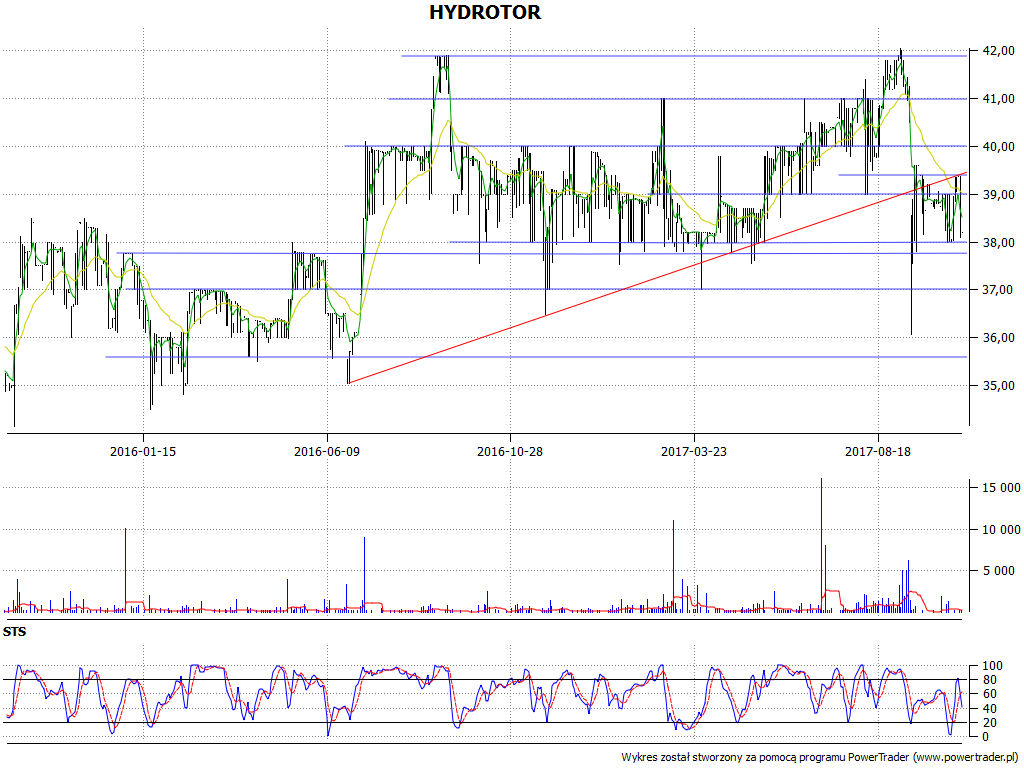The width and height of the screenshot is (1024, 768).
Task: Click the 0 level on STS axis
Action: 987,737
